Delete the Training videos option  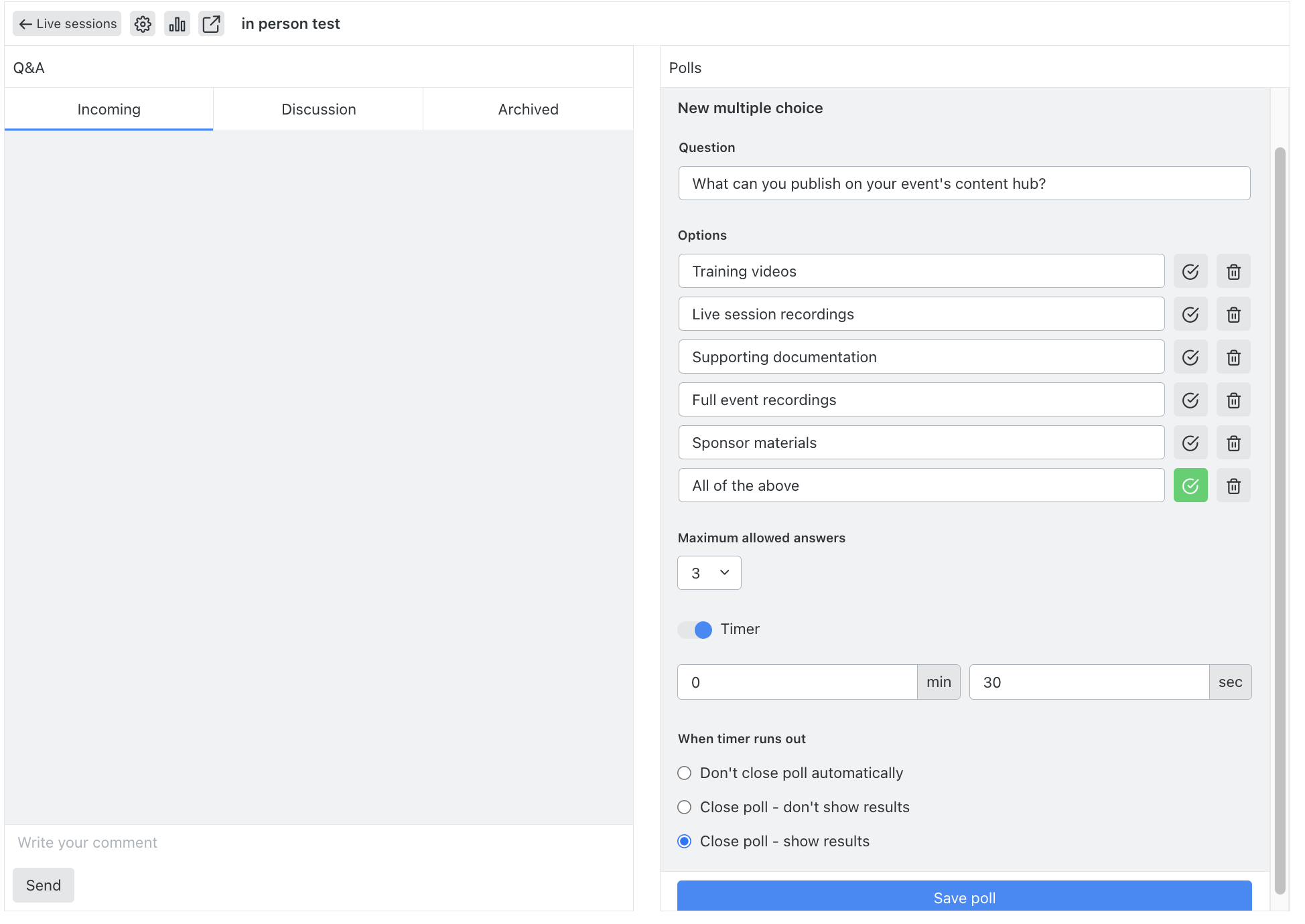(1233, 271)
